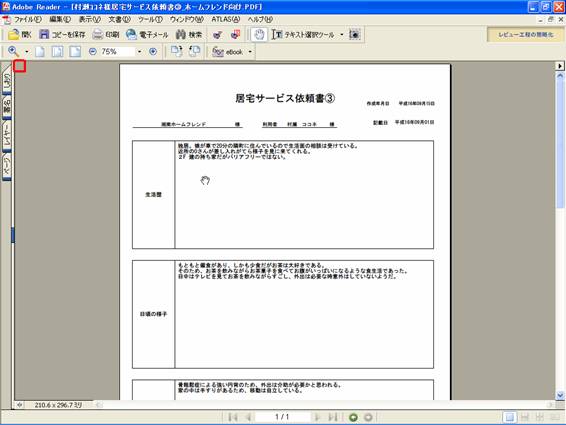Open a file with the folder icon
The height and width of the screenshot is (425, 566).
(19, 35)
